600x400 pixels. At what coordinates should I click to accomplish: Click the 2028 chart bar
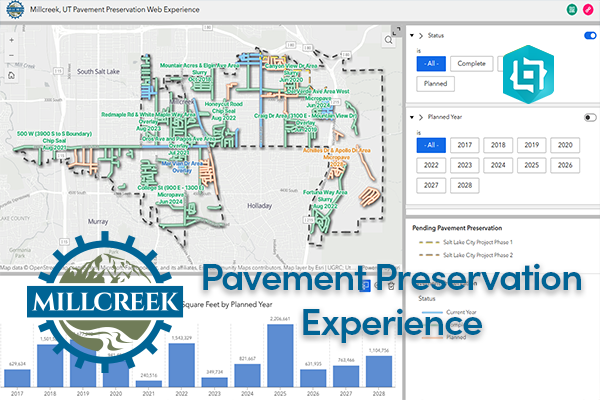coord(379,371)
